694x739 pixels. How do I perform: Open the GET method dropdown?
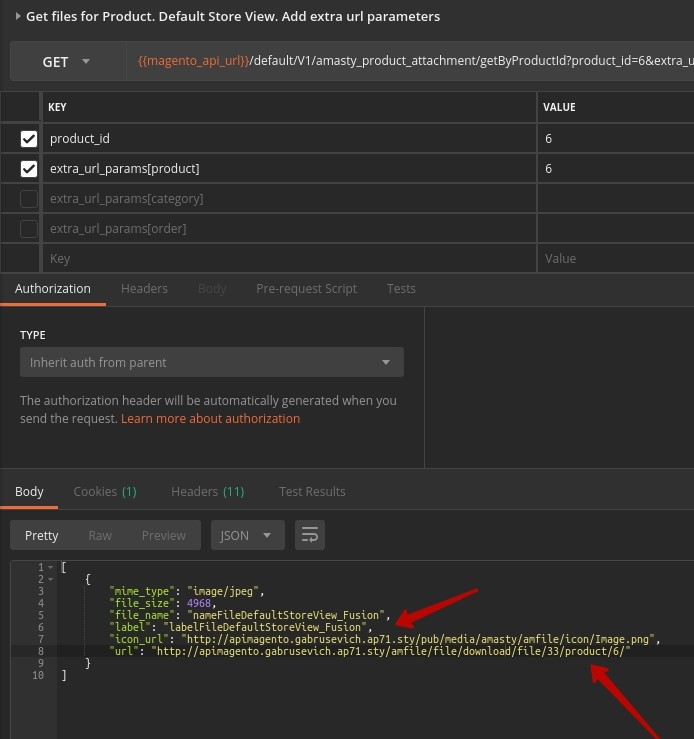[66, 62]
